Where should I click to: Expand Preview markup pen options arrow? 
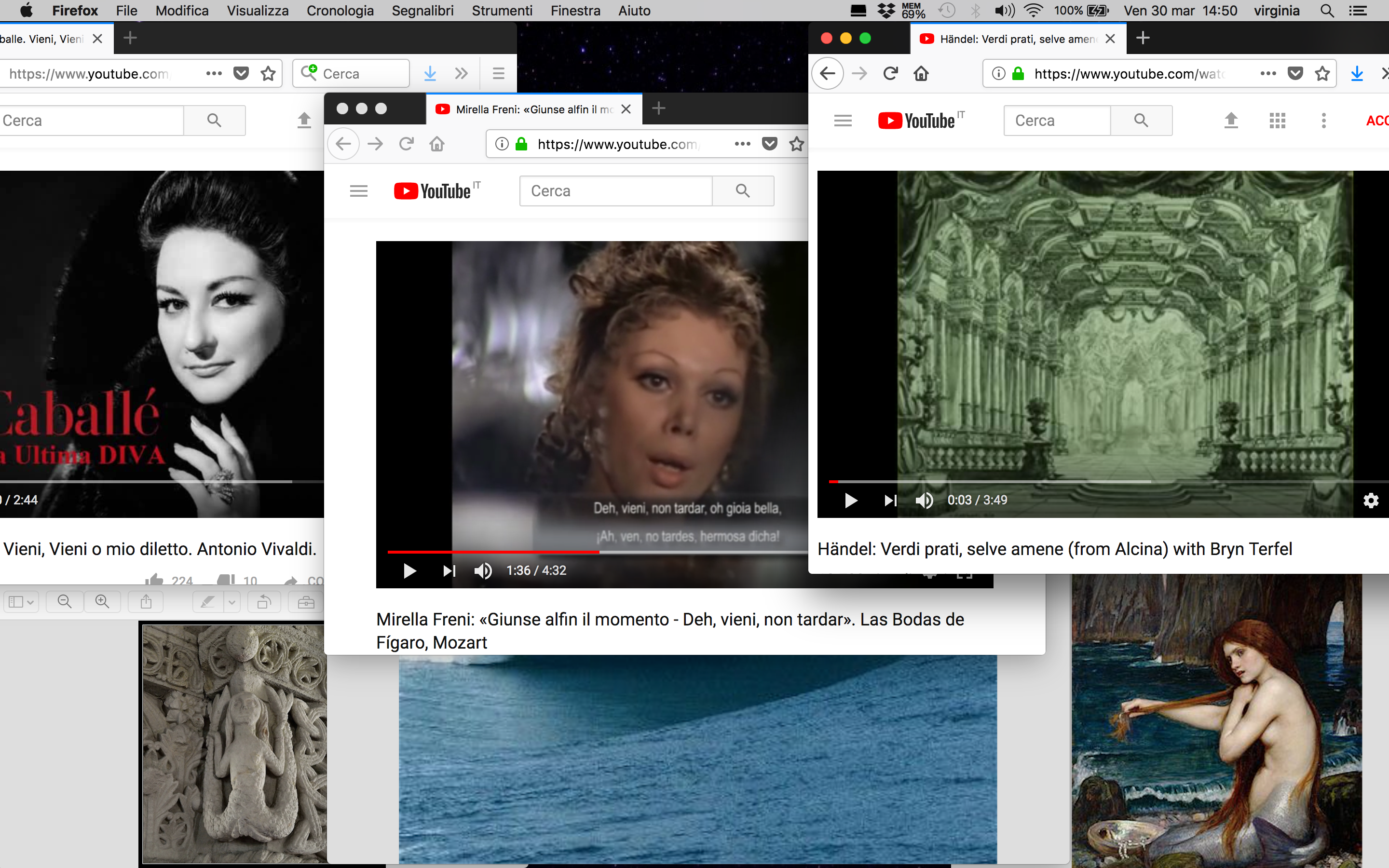pyautogui.click(x=232, y=602)
